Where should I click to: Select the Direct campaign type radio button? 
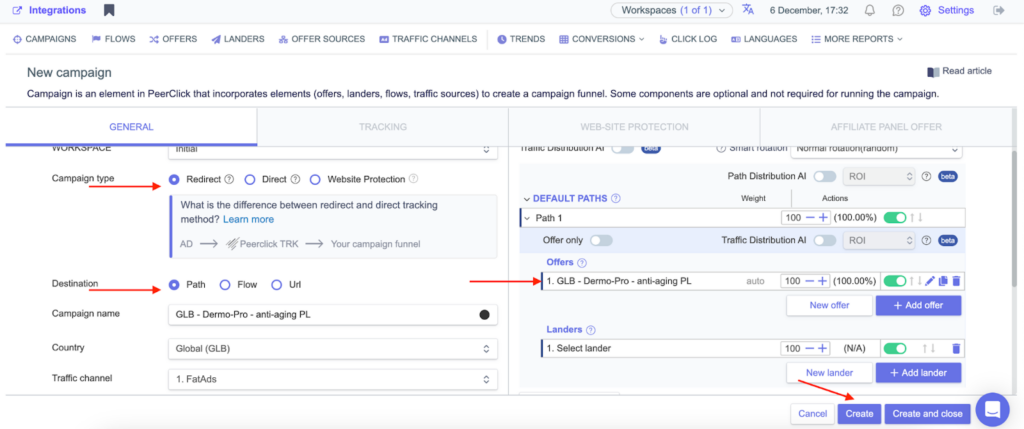click(250, 179)
